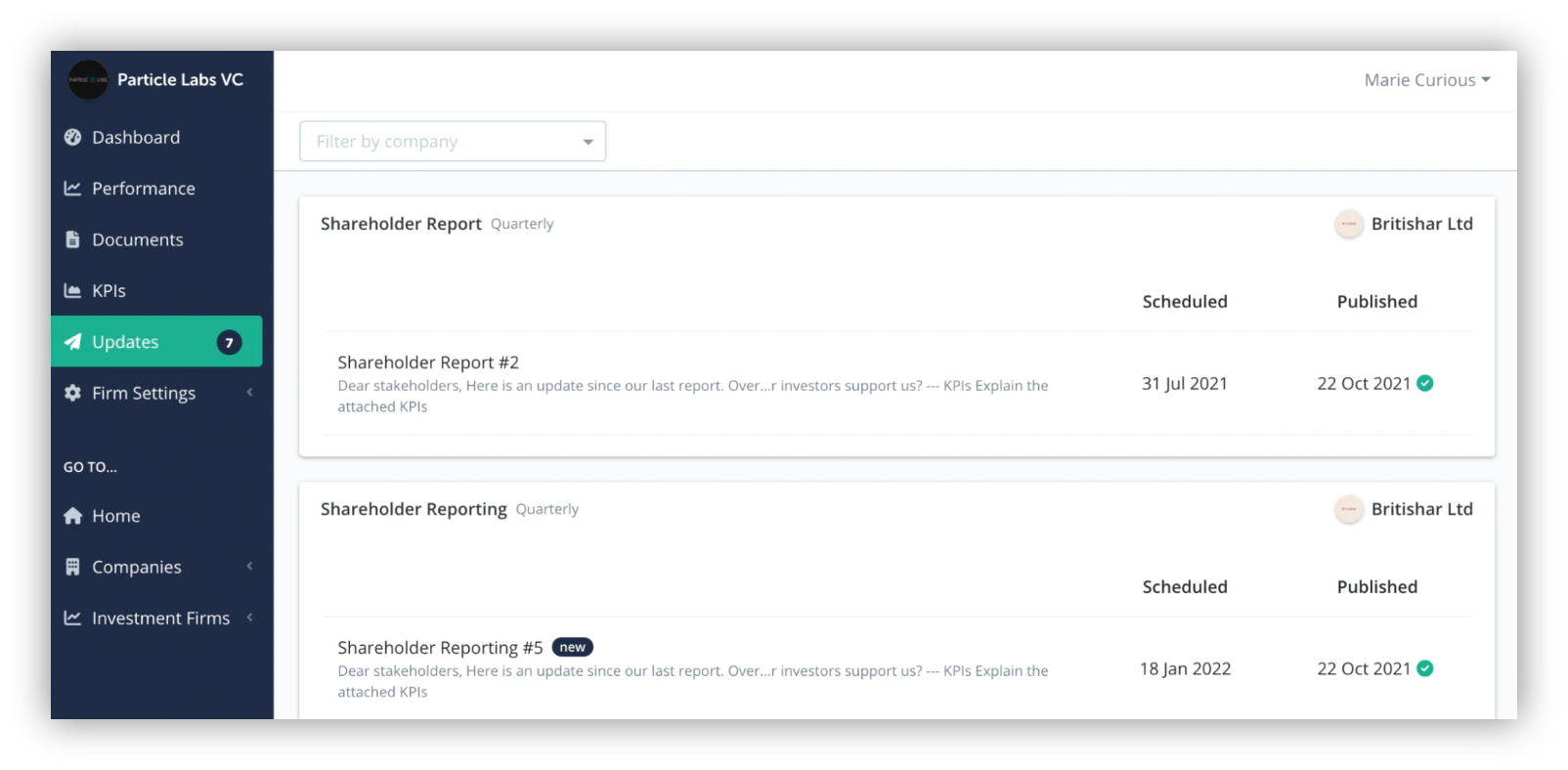Image resolution: width=1568 pixels, height=770 pixels.
Task: Click published date 22 Oct 2021 for Reporting #5
Action: tap(1364, 669)
